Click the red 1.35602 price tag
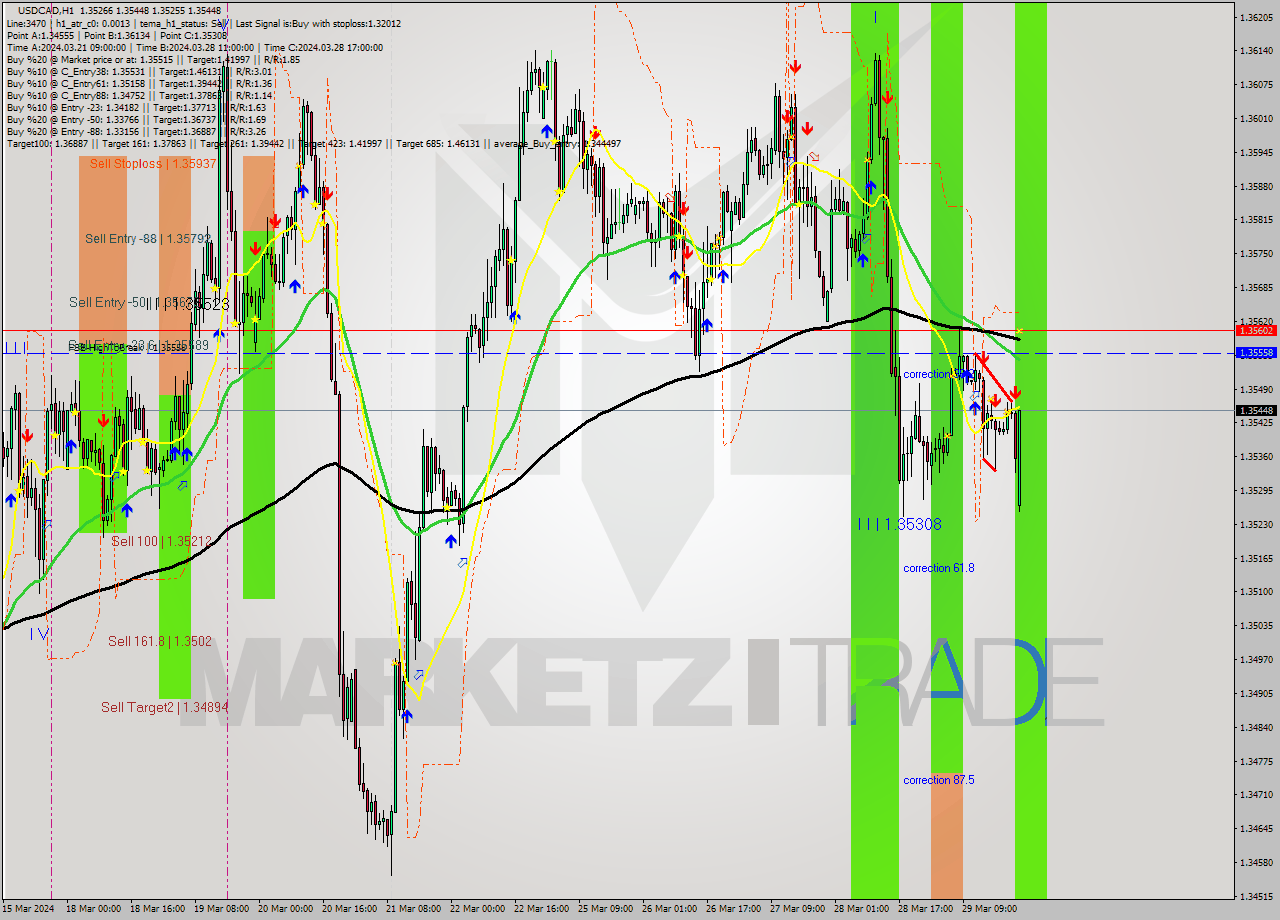The width and height of the screenshot is (1280, 920). click(1256, 330)
